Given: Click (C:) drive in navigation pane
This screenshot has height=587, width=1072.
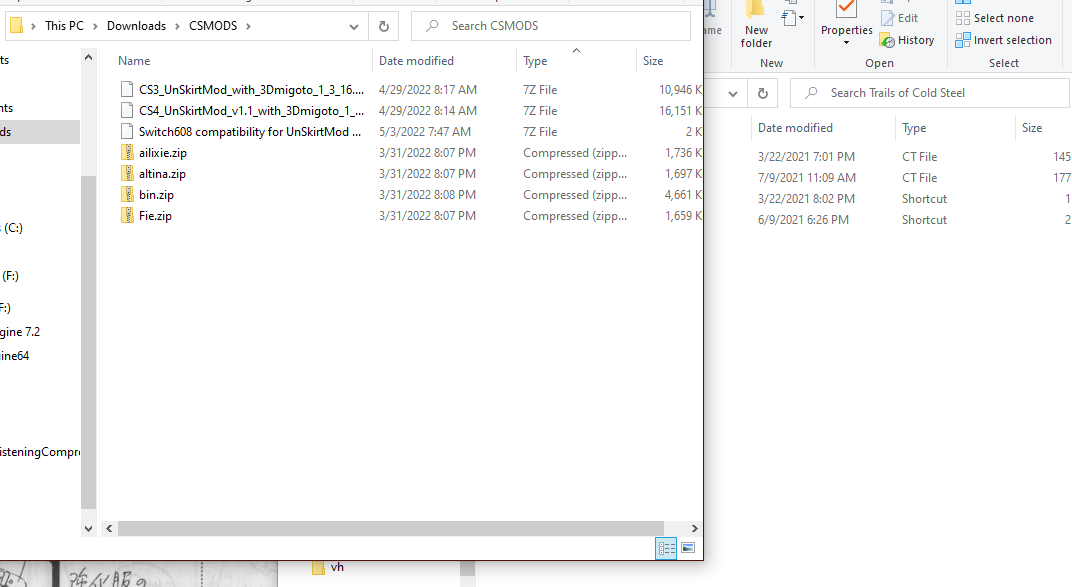Looking at the screenshot, I should (12, 228).
